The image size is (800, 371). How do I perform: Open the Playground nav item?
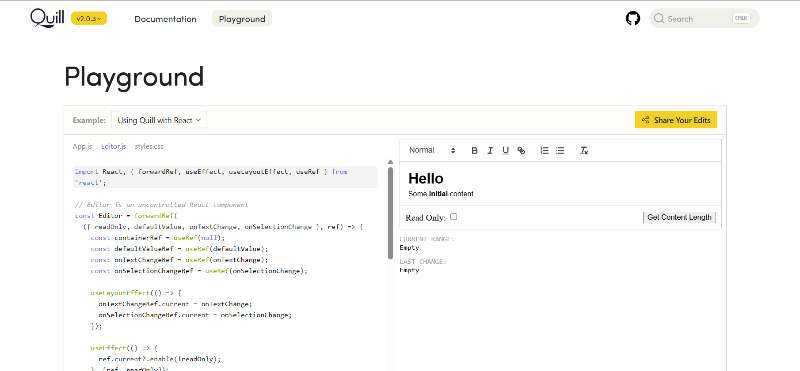click(x=242, y=19)
